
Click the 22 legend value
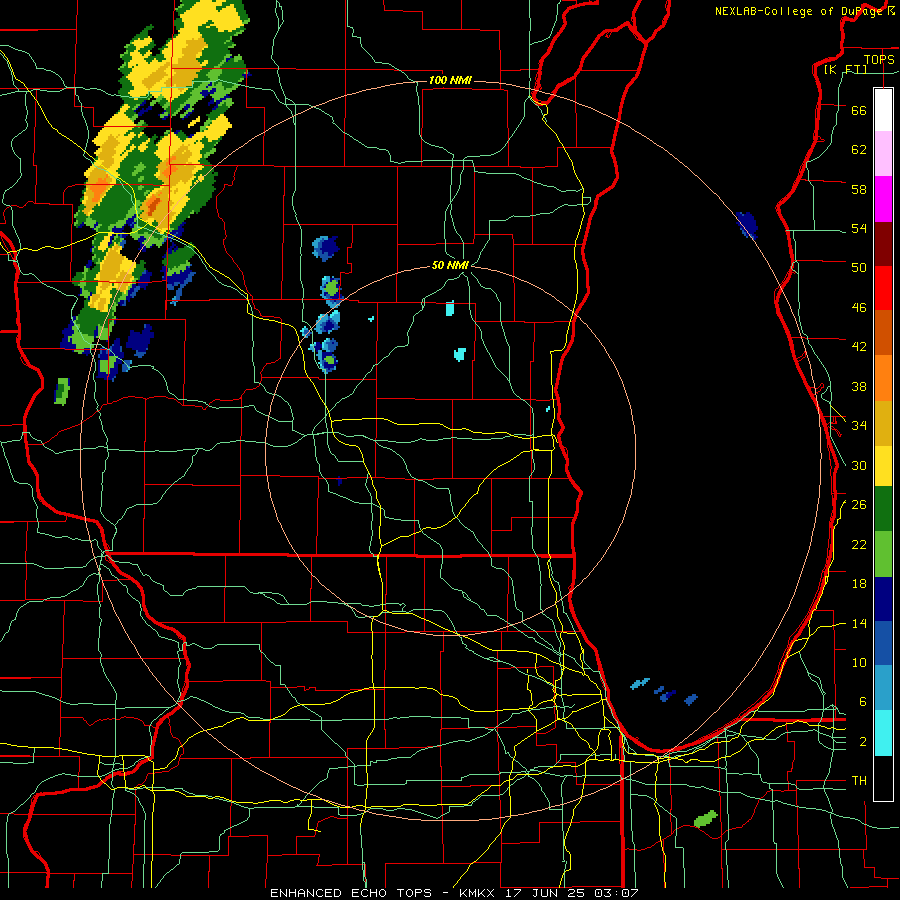pyautogui.click(x=859, y=544)
